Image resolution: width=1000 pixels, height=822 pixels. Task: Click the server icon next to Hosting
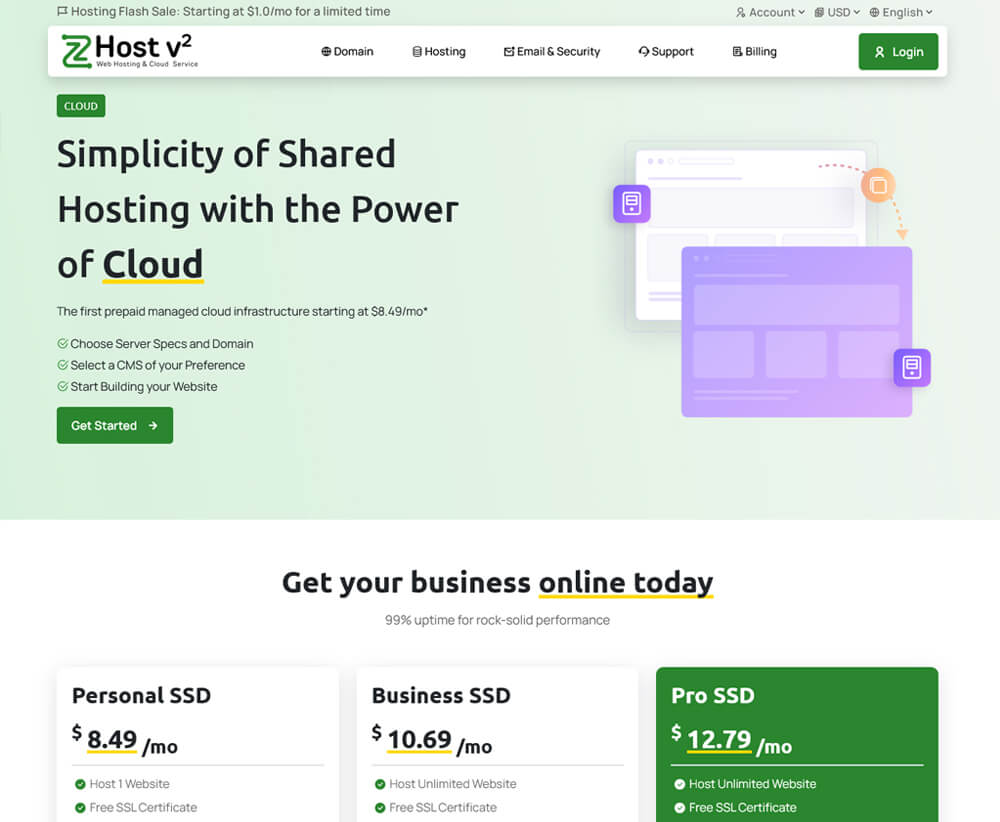[417, 52]
